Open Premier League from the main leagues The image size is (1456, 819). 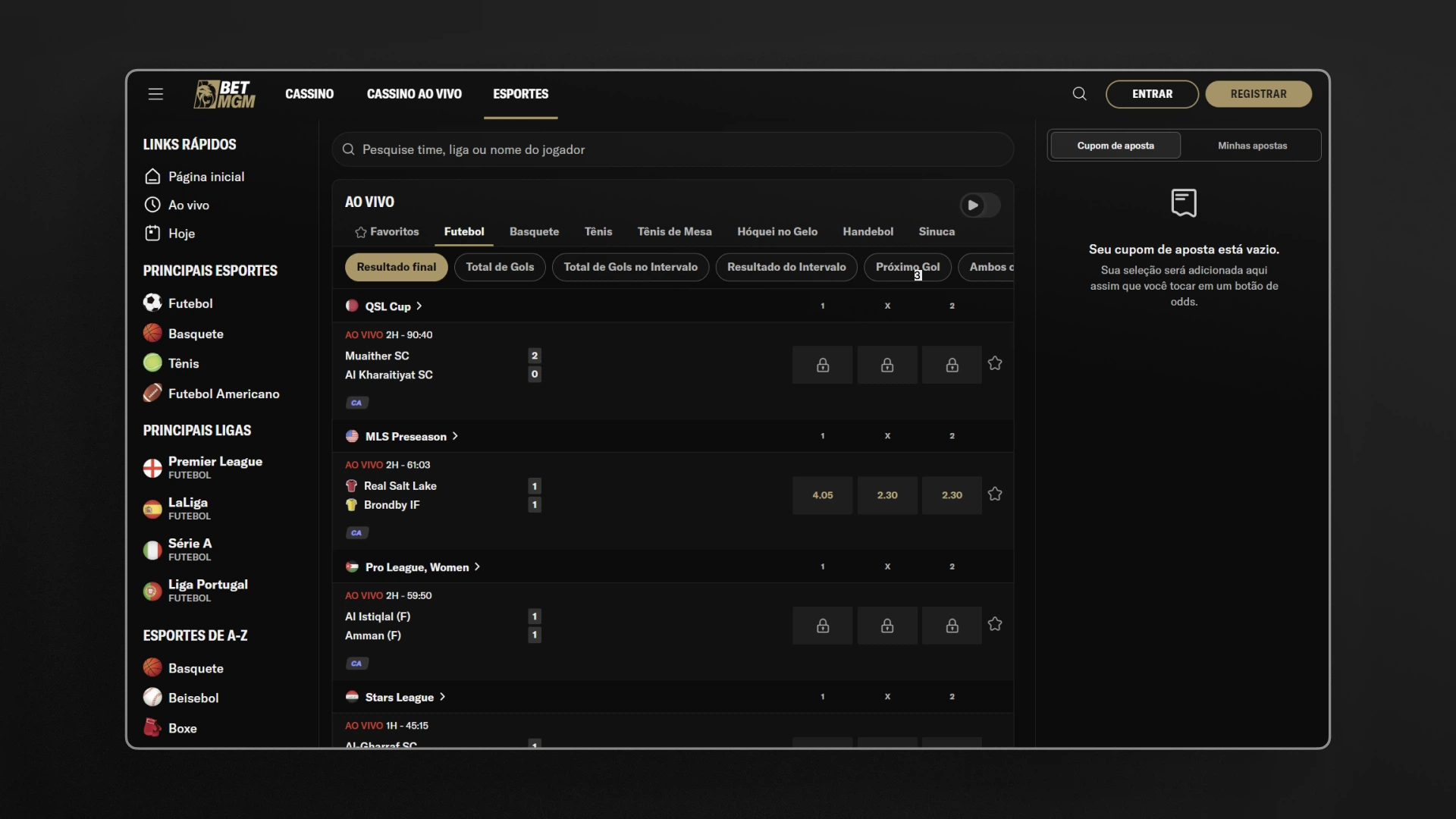pos(203,467)
